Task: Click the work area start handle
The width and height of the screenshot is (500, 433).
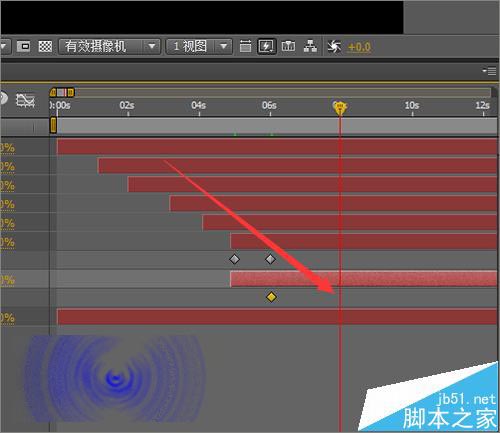Action: pyautogui.click(x=53, y=126)
